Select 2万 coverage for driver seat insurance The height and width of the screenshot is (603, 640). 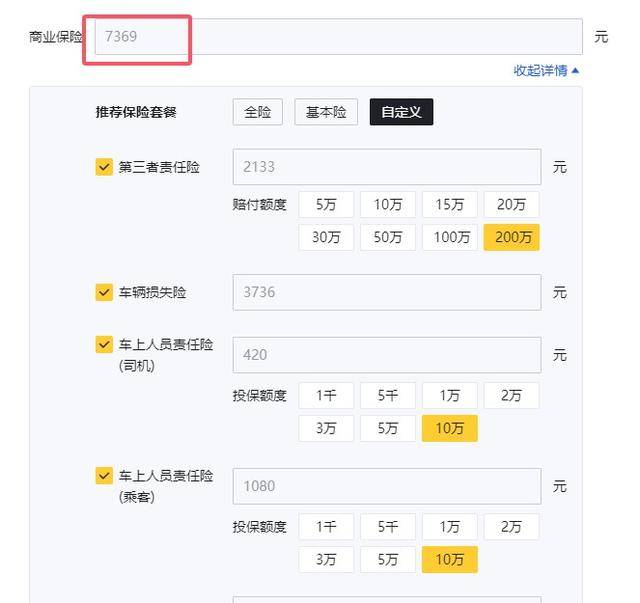512,396
